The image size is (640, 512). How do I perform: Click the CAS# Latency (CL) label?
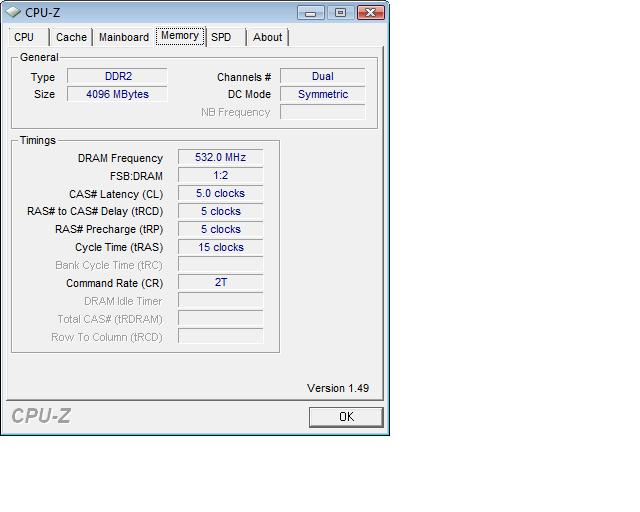point(116,194)
